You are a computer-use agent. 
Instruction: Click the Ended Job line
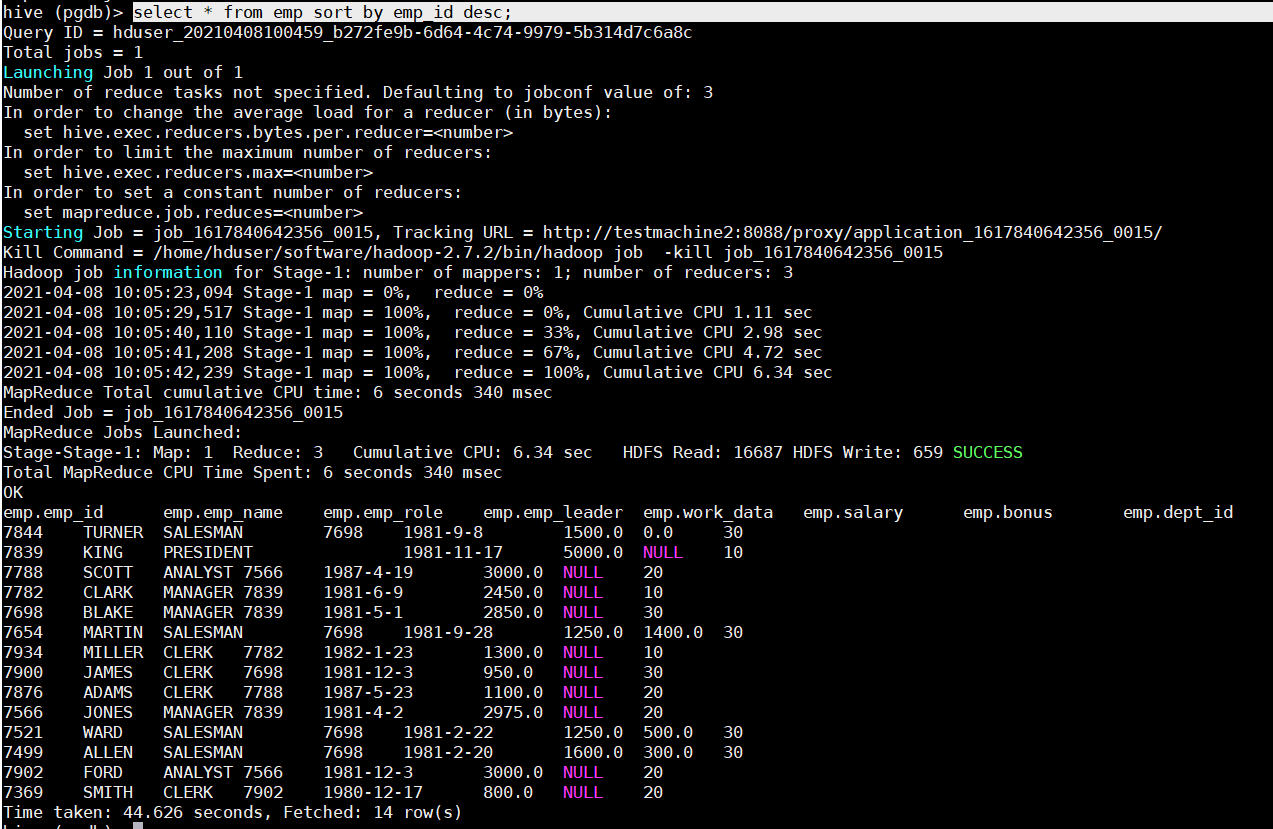click(x=173, y=412)
